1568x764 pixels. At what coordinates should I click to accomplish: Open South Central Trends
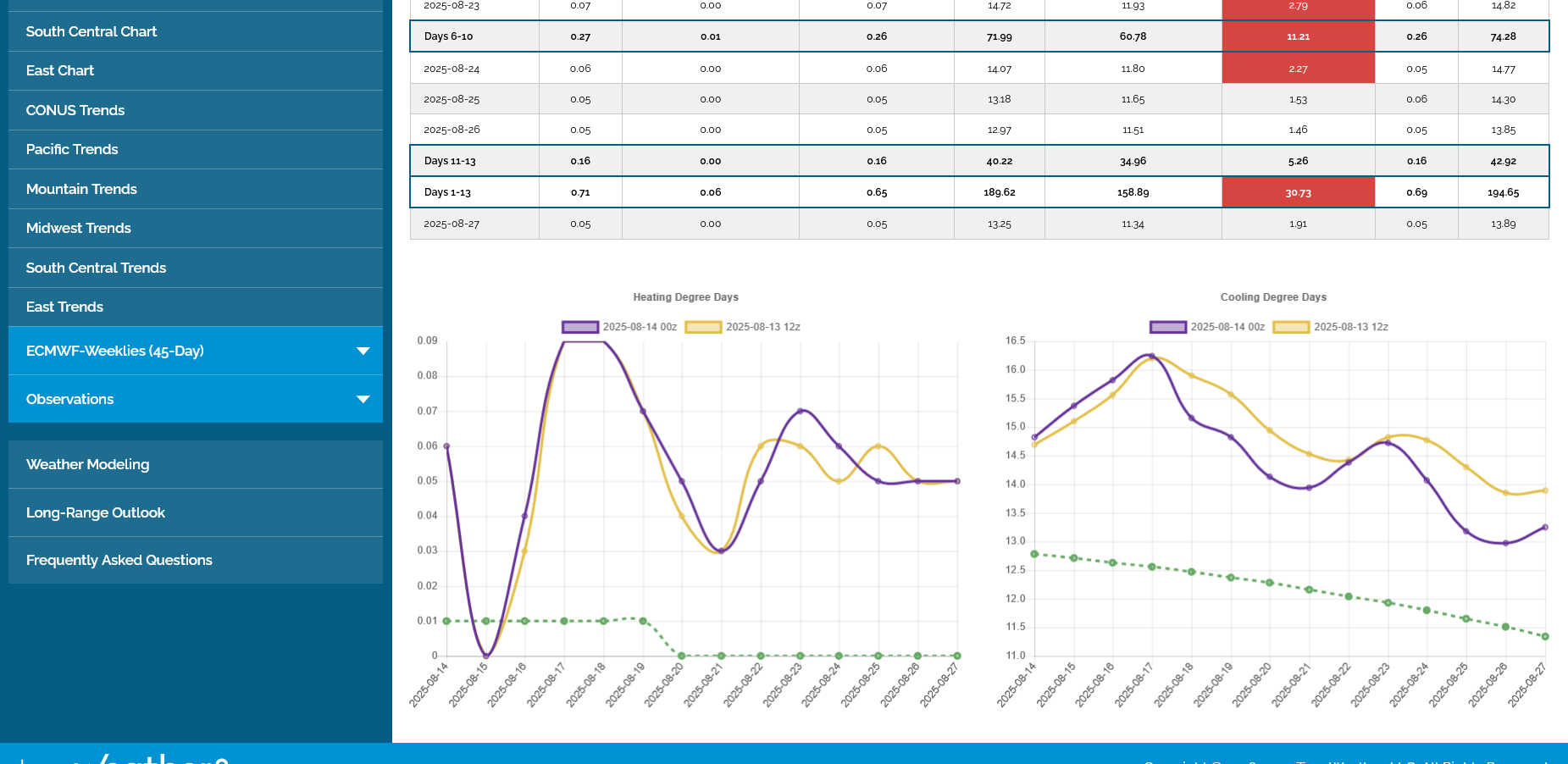(96, 268)
